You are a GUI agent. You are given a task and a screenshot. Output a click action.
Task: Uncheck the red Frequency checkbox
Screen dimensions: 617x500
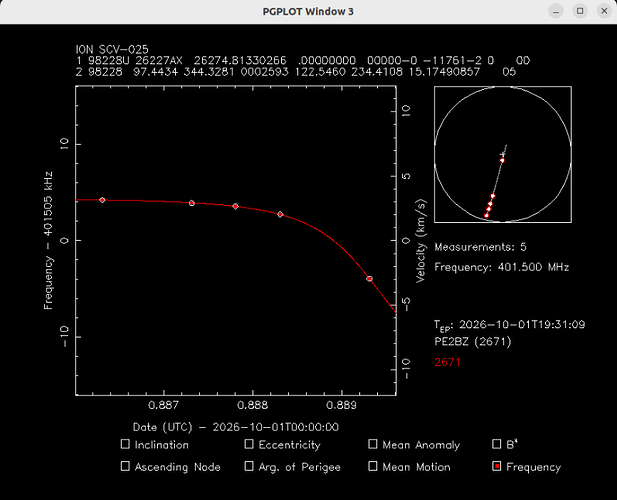[x=497, y=466]
